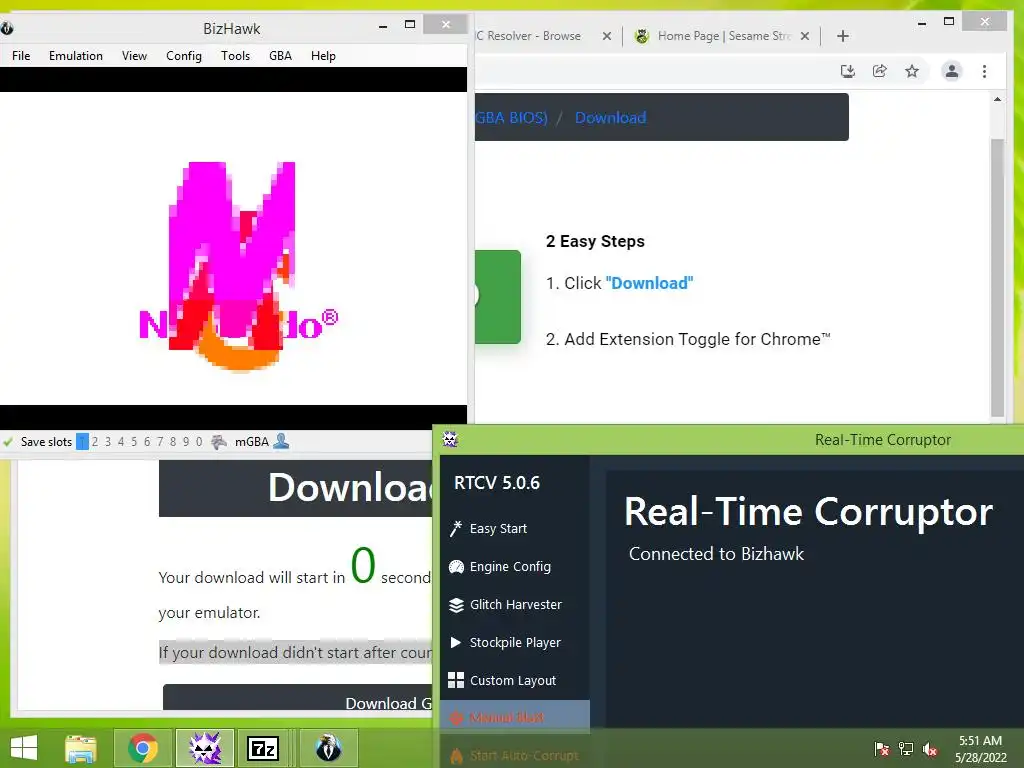Click the Manual Blast button in RTCV
Screen dimensions: 1024x768
(x=515, y=717)
